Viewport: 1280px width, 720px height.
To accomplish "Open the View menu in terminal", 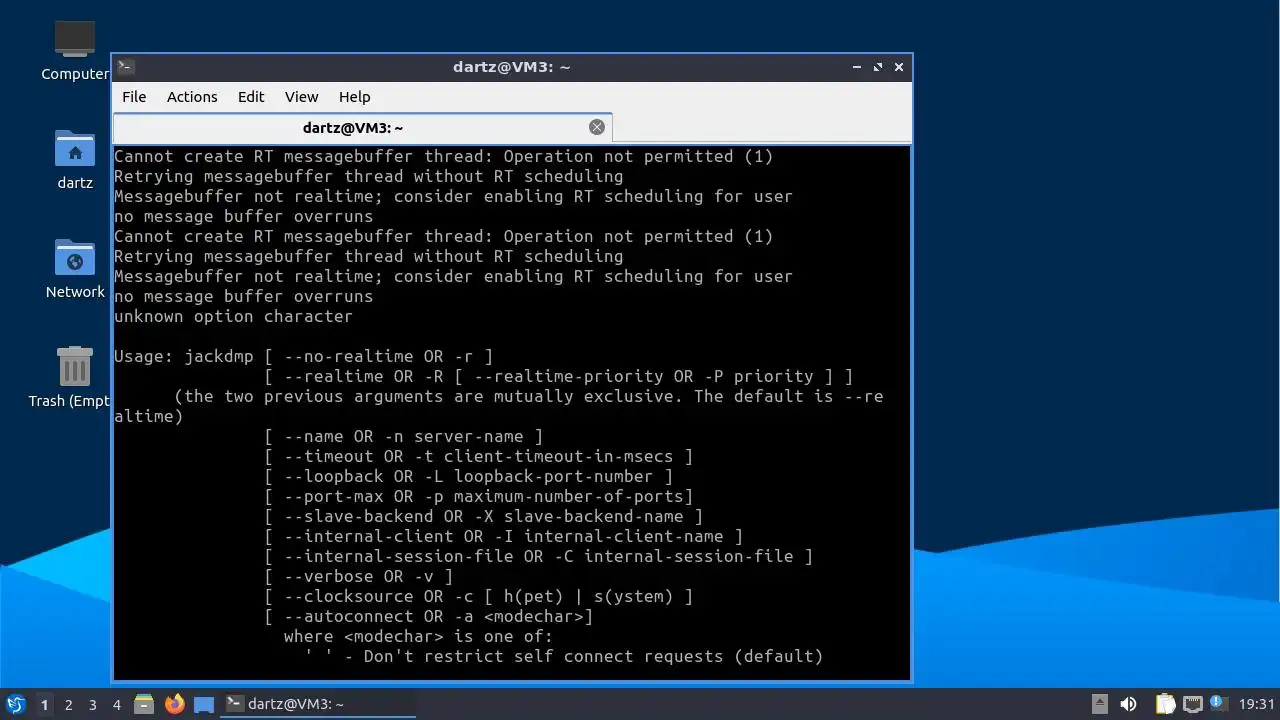I will click(301, 97).
